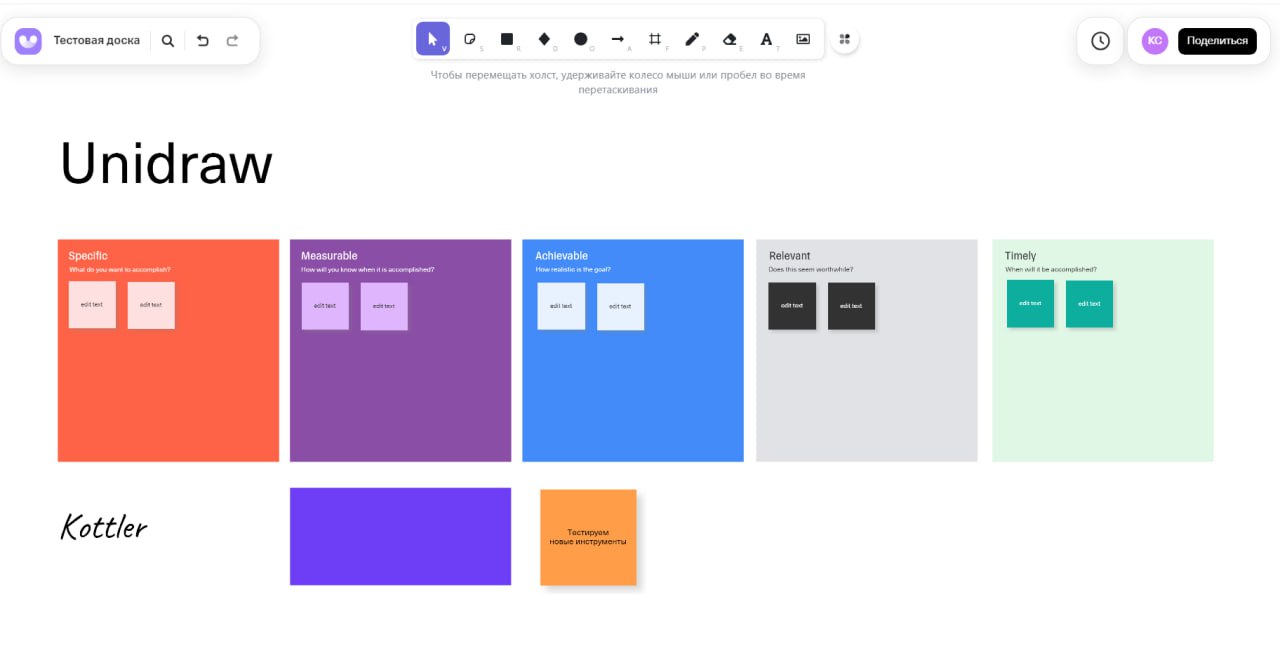Select orange 'Тестируем новые инструменты' sticky note
The image size is (1280, 648).
point(588,537)
